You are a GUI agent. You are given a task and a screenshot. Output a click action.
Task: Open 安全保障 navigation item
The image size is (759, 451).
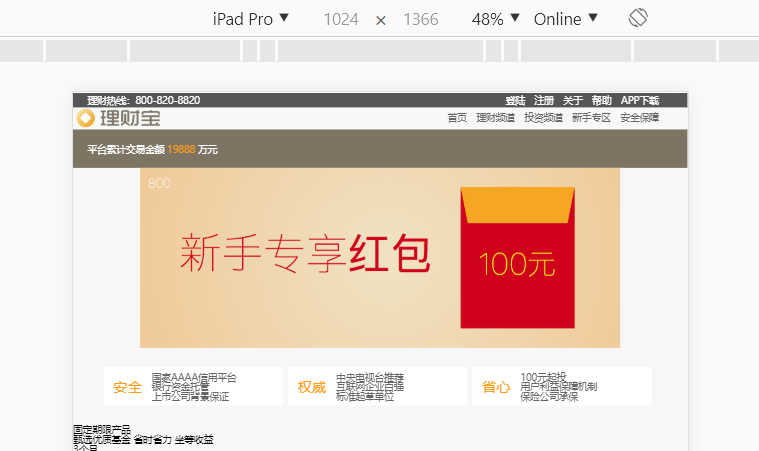pos(639,118)
